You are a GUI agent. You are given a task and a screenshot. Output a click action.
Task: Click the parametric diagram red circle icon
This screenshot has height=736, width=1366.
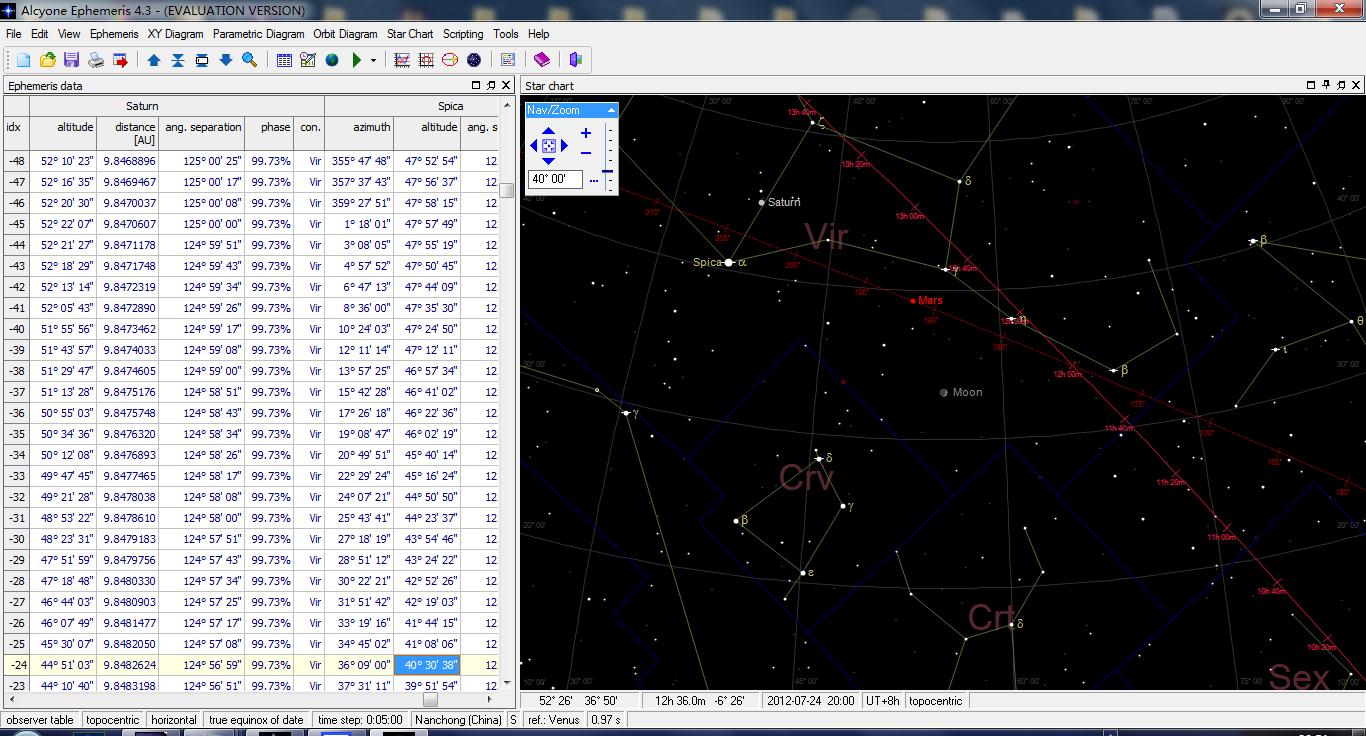point(426,60)
